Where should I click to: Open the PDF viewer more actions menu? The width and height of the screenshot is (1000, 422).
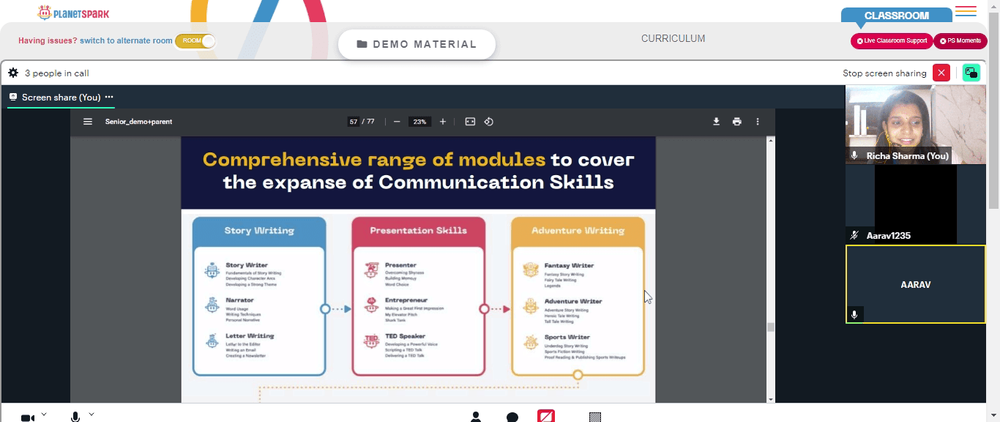(758, 122)
